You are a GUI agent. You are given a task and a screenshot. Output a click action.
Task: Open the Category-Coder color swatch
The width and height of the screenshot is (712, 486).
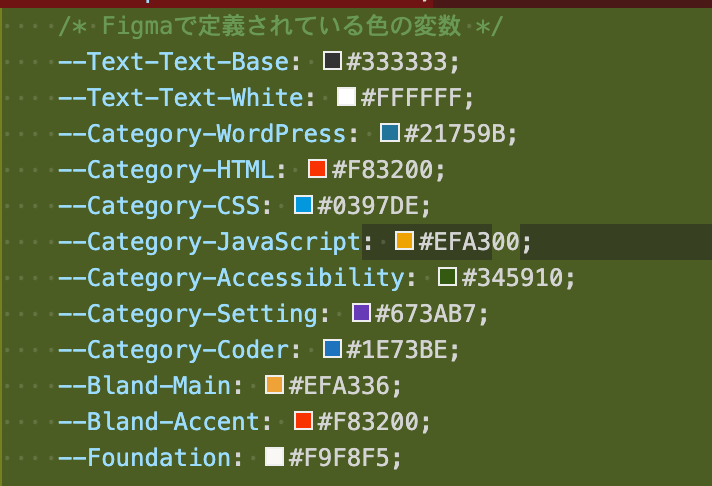[333, 350]
